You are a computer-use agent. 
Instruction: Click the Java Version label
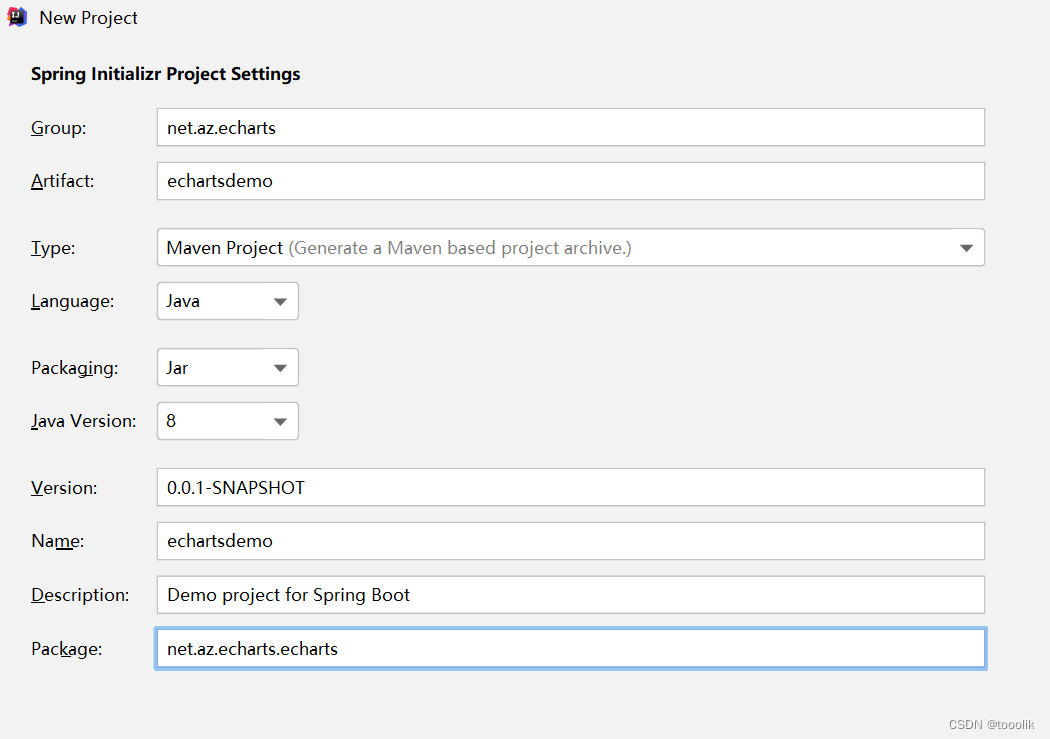coord(83,421)
